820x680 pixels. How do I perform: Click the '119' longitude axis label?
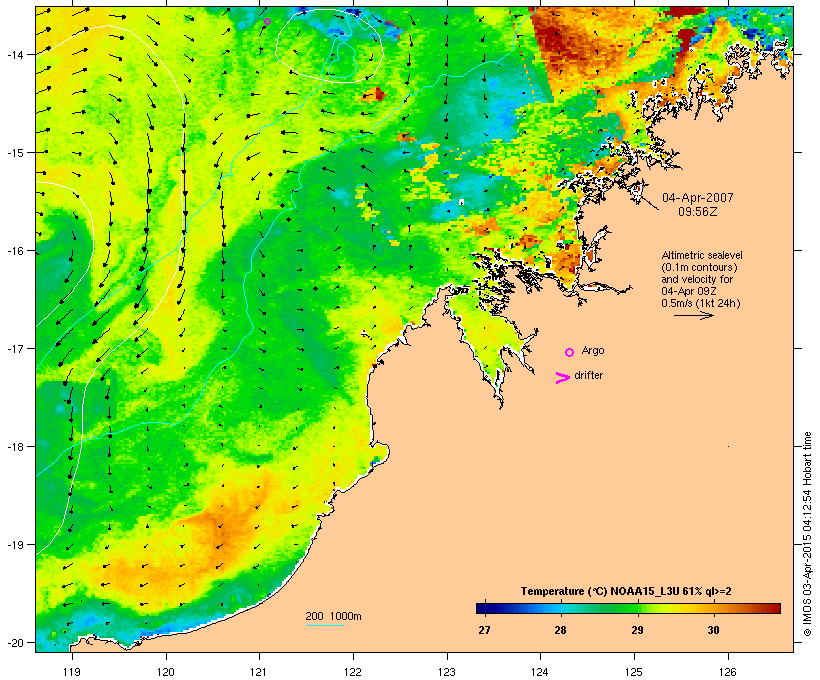72,672
